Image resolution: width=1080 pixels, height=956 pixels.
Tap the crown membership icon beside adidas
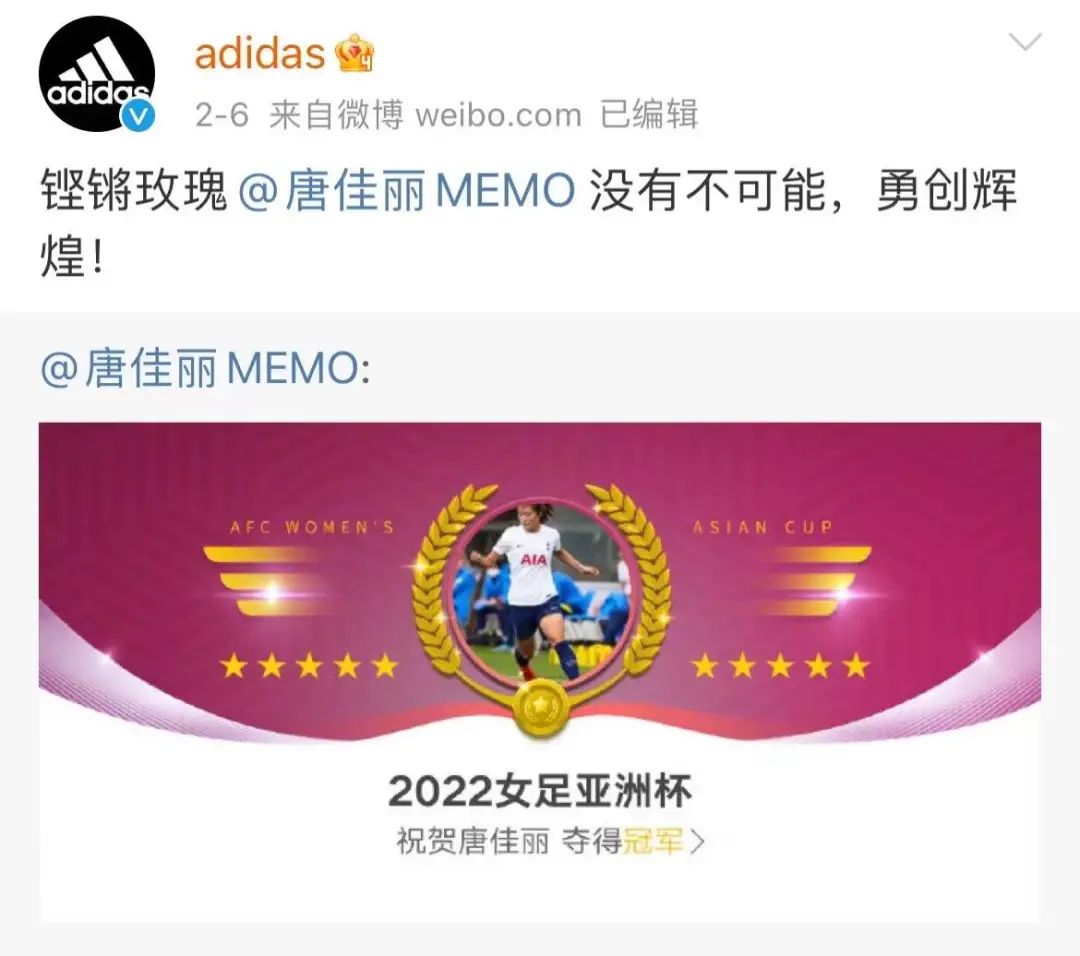tap(354, 53)
